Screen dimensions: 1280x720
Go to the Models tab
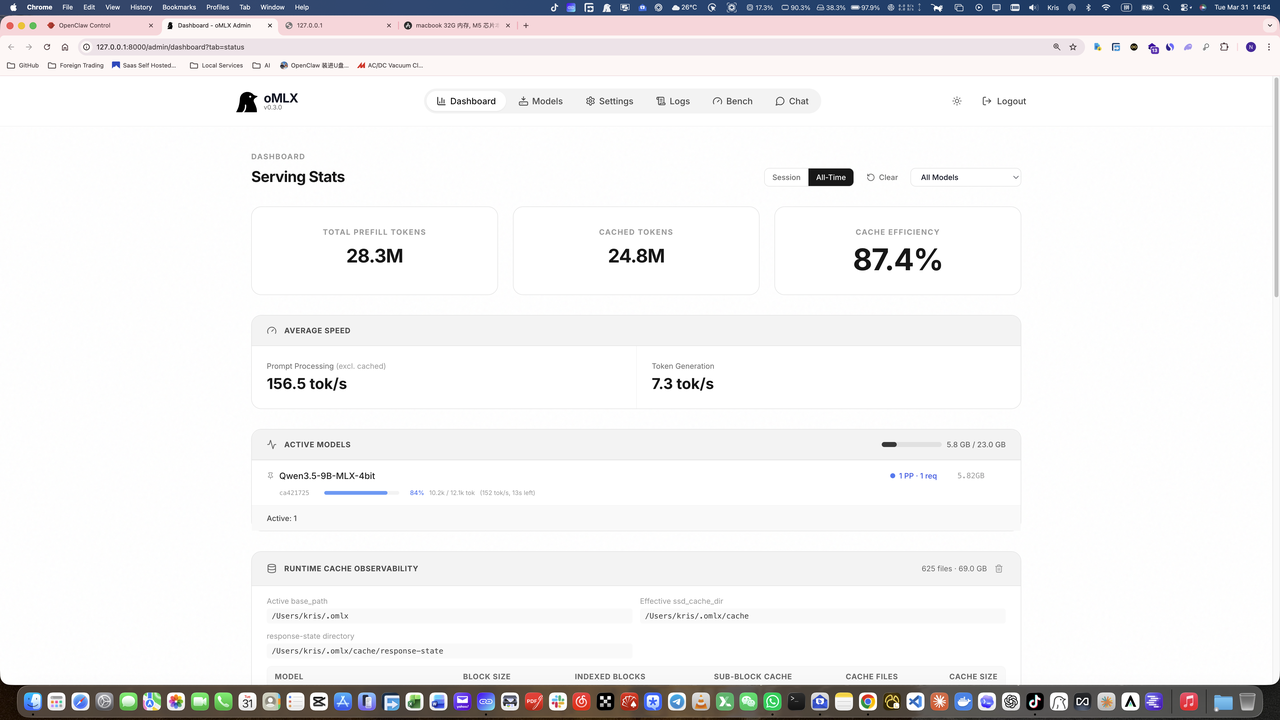click(540, 101)
